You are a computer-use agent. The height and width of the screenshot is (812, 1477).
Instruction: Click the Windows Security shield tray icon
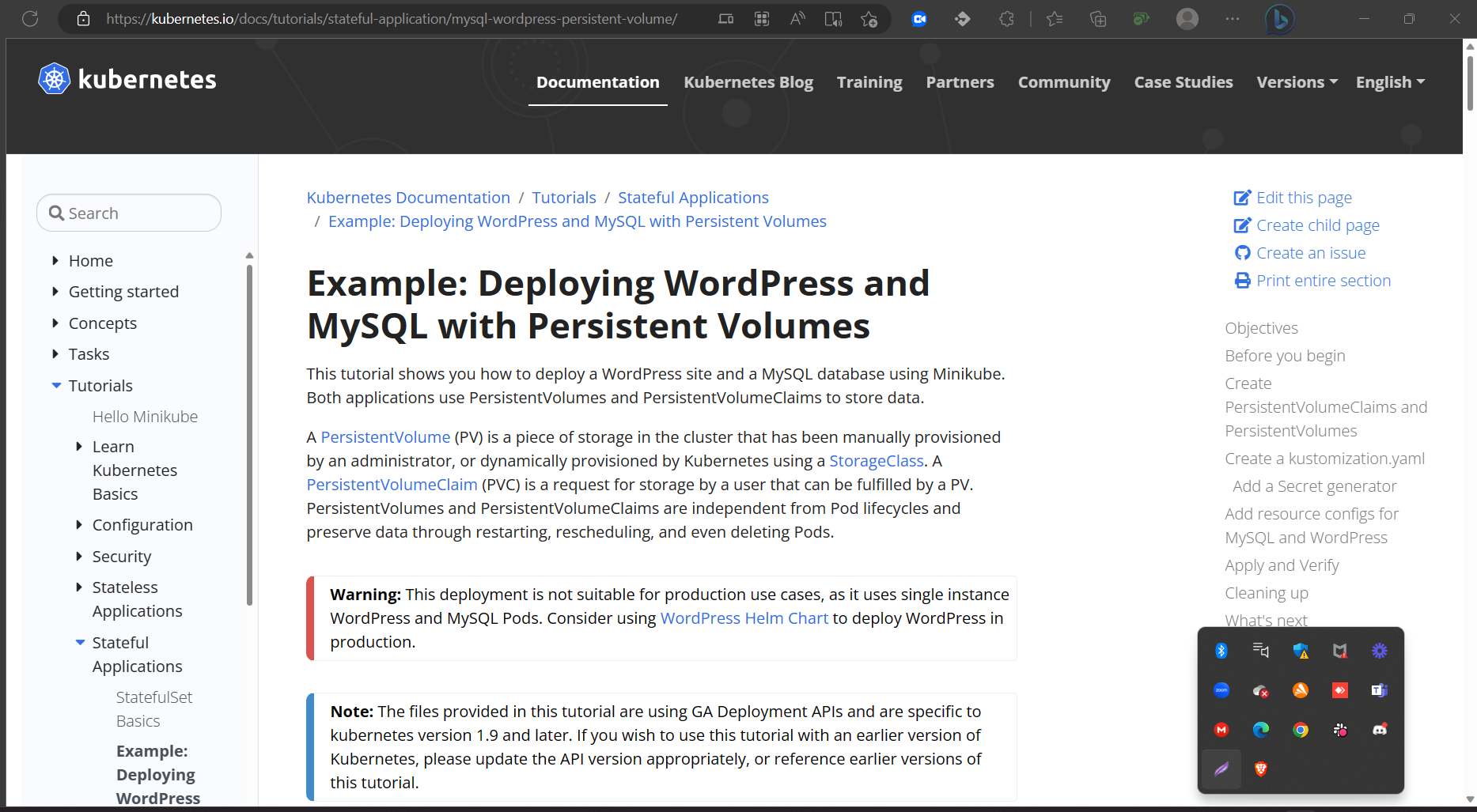click(x=1301, y=651)
